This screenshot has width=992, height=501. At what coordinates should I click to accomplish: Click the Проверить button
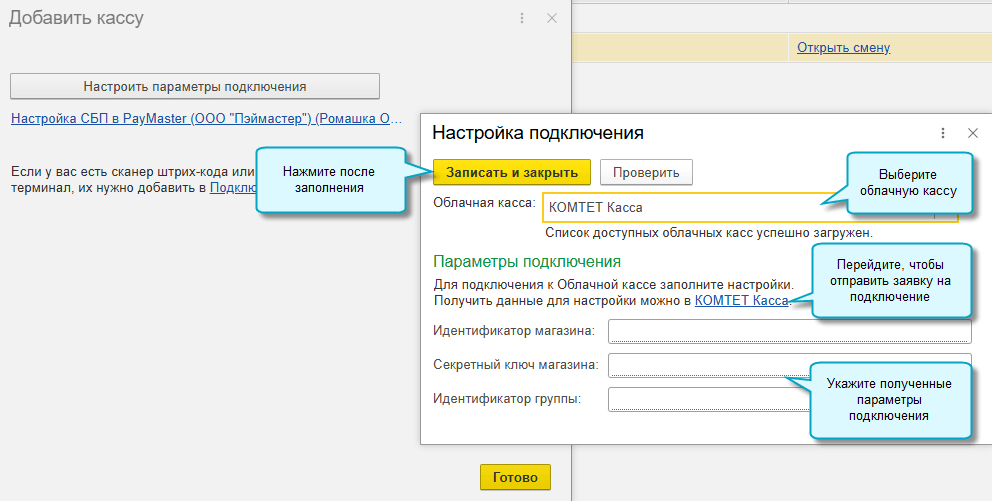(646, 172)
